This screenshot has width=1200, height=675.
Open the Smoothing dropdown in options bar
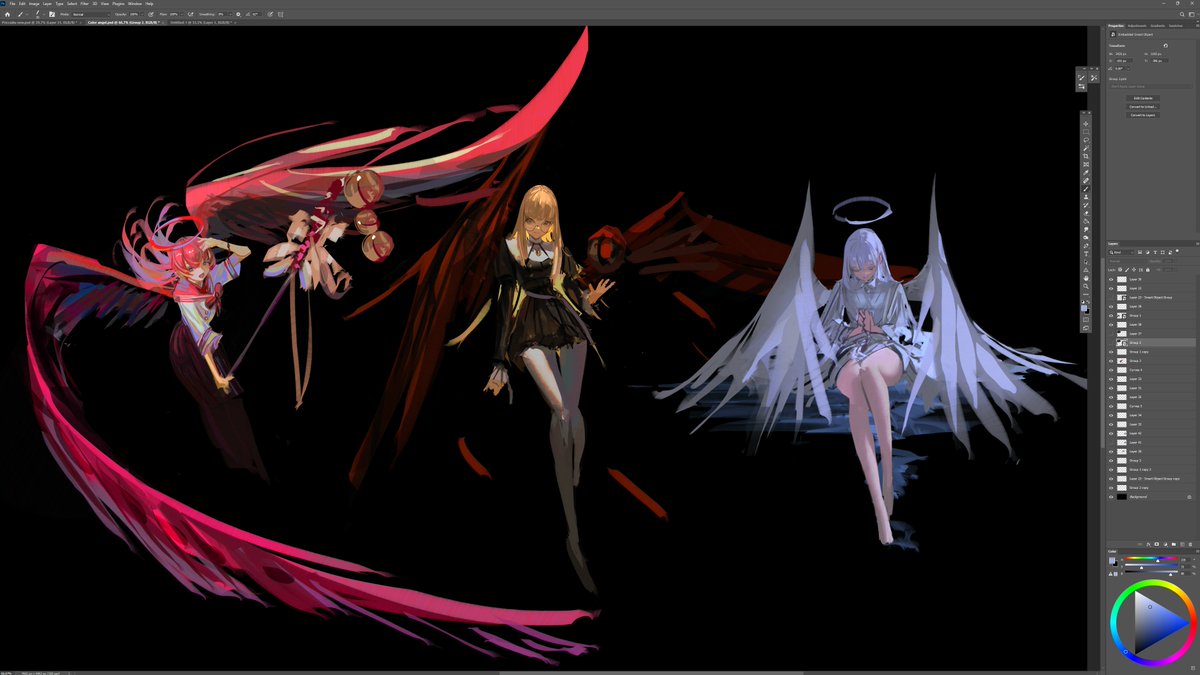pos(230,14)
